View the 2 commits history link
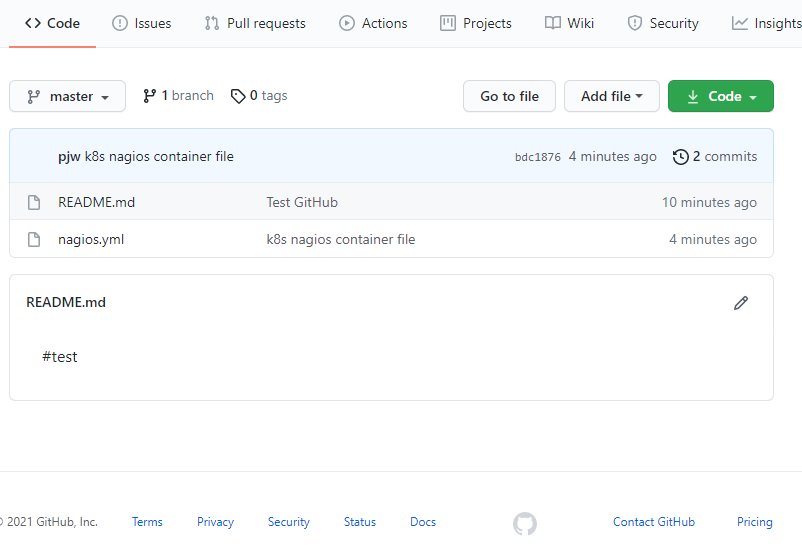802x553 pixels. tap(715, 157)
